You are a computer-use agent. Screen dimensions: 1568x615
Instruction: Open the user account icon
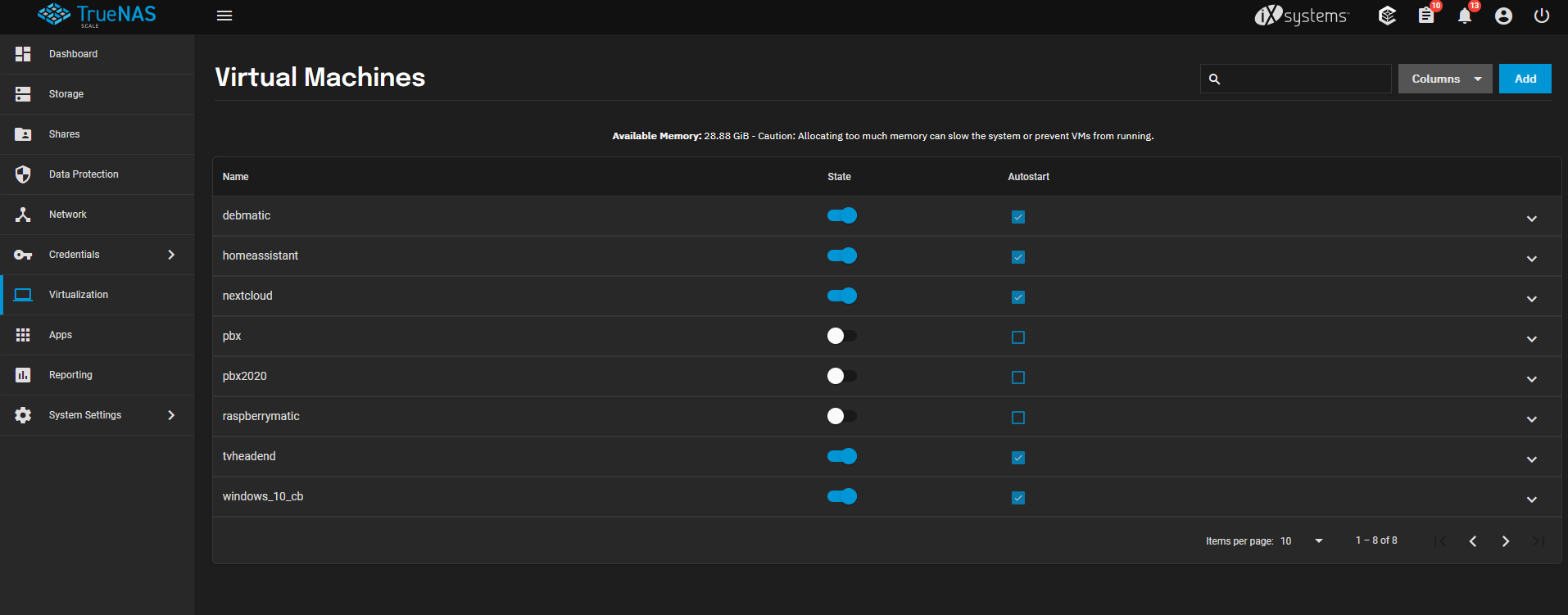coord(1503,16)
